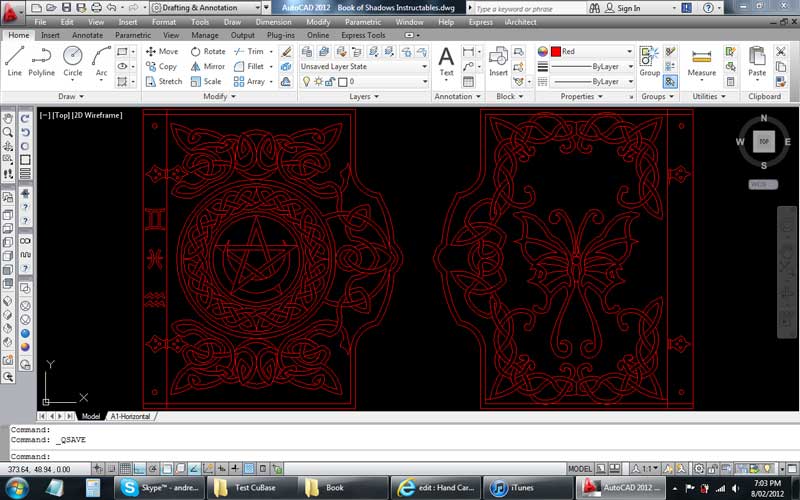The image size is (800, 500).
Task: Activate the Scale command
Action: [206, 81]
